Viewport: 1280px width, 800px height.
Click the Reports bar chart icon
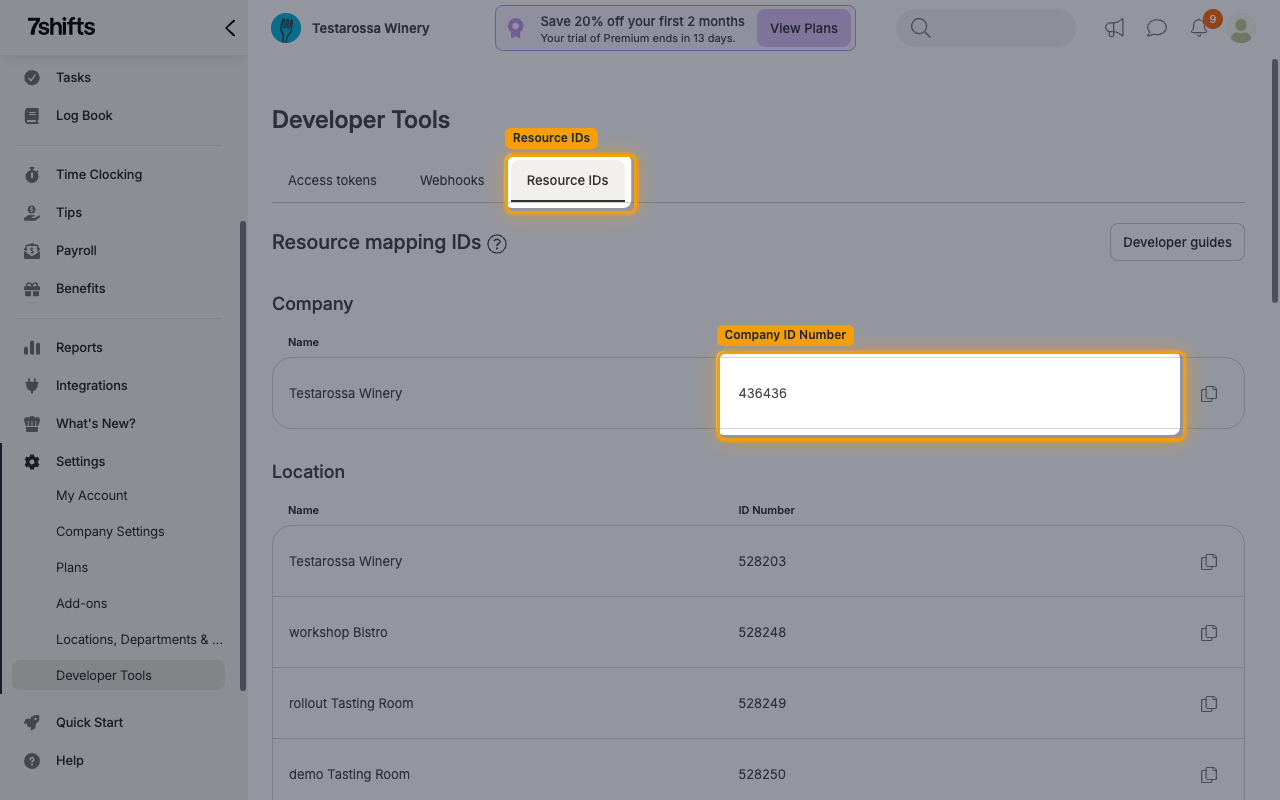click(x=32, y=347)
